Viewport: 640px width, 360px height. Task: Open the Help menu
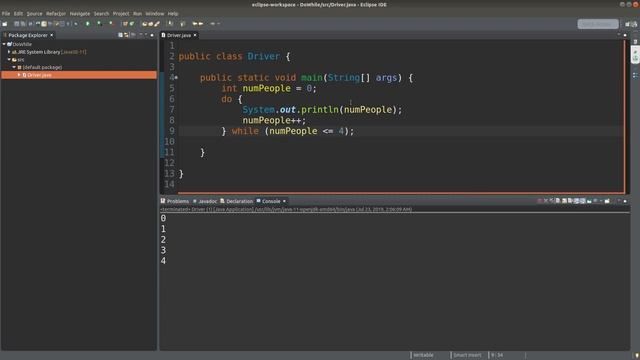(x=173, y=13)
